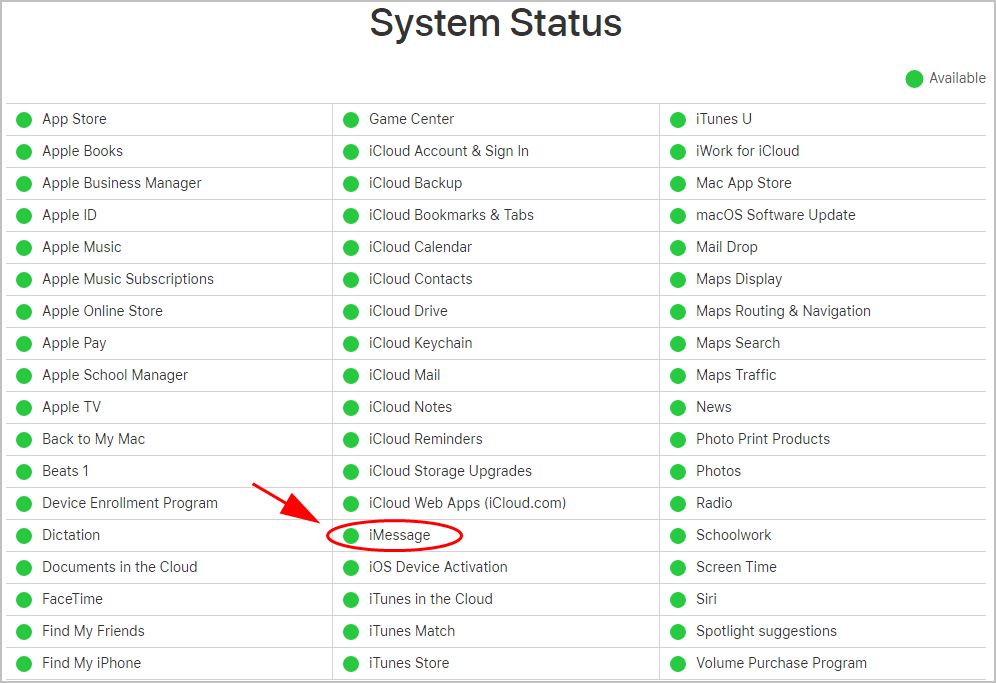Click the green status dot next to Siri

(678, 600)
